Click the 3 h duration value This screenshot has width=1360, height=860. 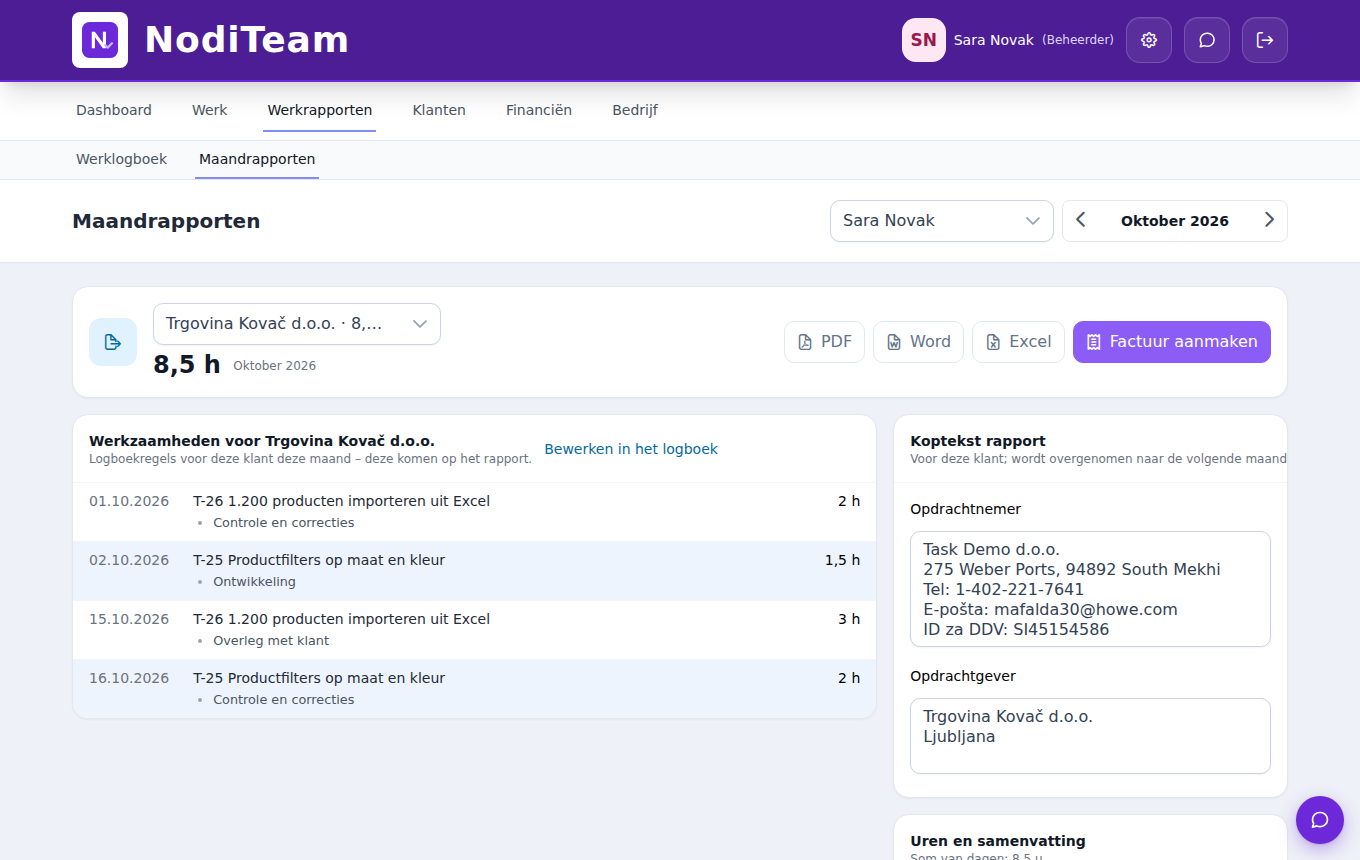[849, 619]
